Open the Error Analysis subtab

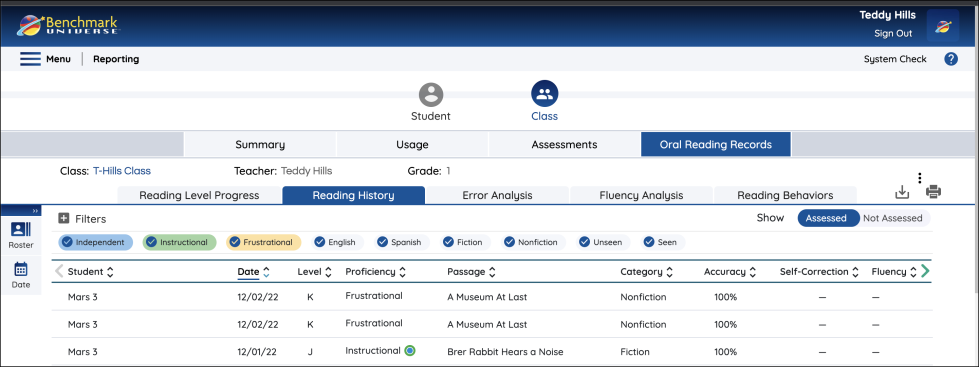tap(497, 195)
